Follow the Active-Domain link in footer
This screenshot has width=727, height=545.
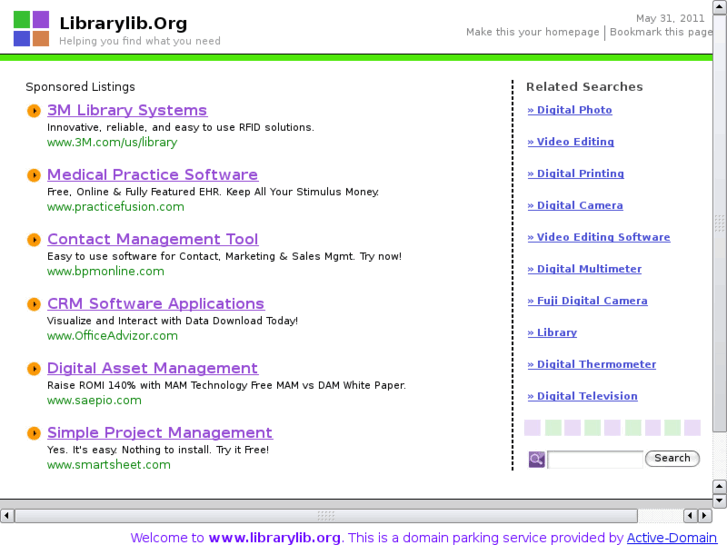pyautogui.click(x=672, y=538)
